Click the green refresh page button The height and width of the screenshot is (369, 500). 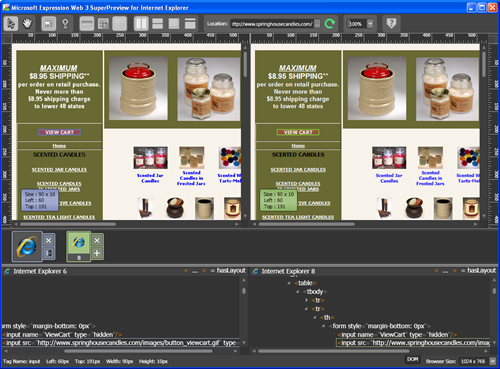(x=330, y=24)
